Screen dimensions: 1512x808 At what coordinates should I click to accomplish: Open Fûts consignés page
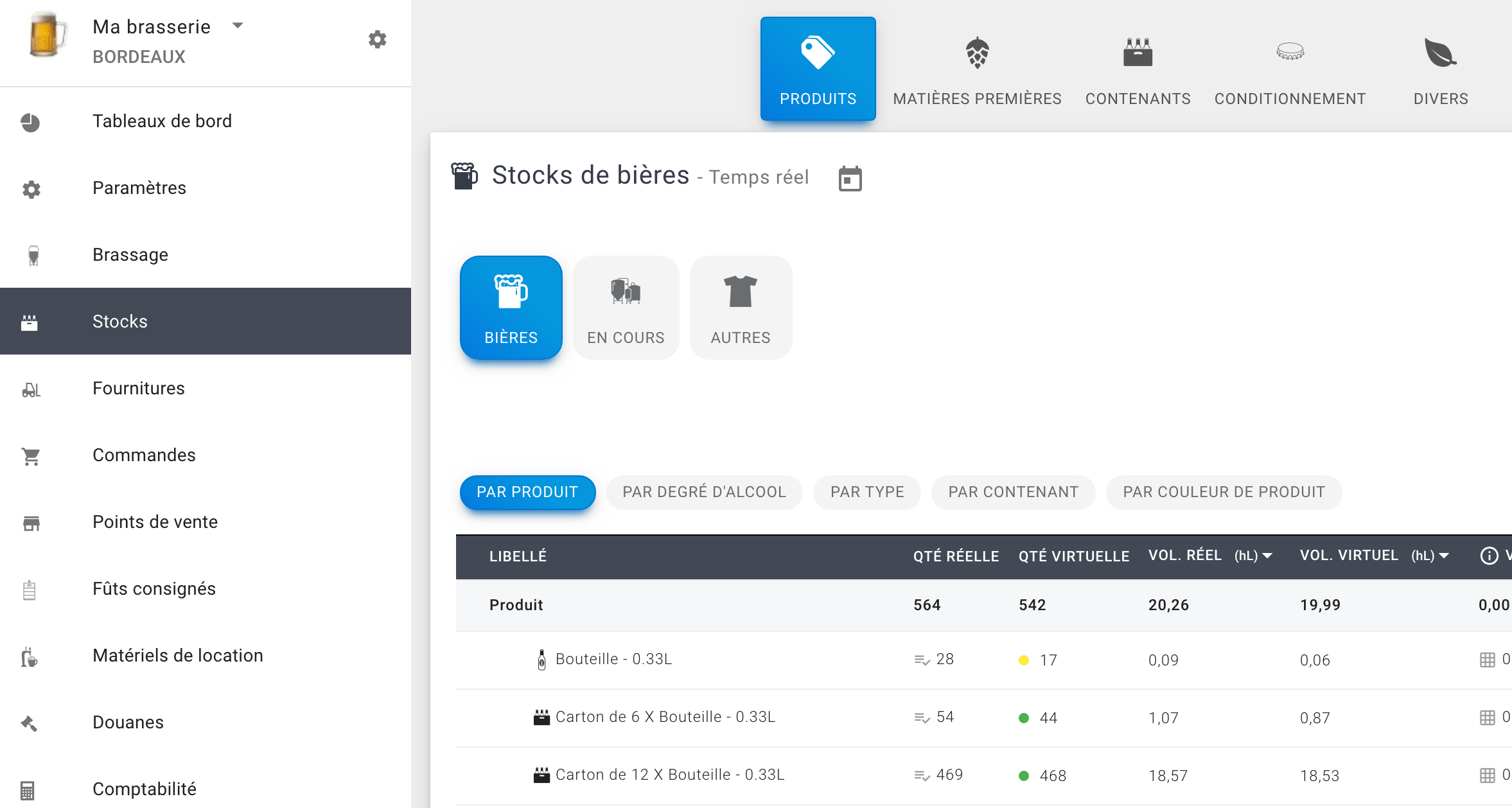click(206, 588)
